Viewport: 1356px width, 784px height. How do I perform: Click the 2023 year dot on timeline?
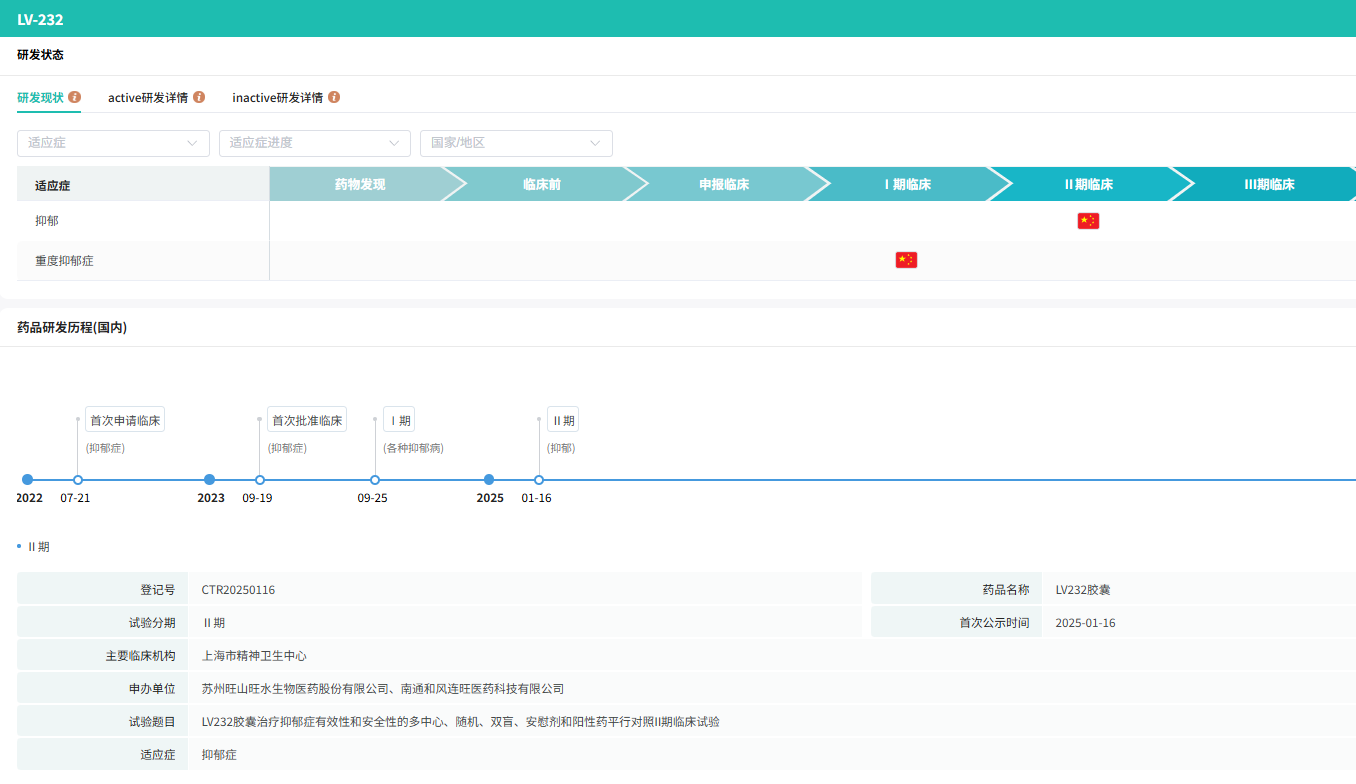point(209,480)
